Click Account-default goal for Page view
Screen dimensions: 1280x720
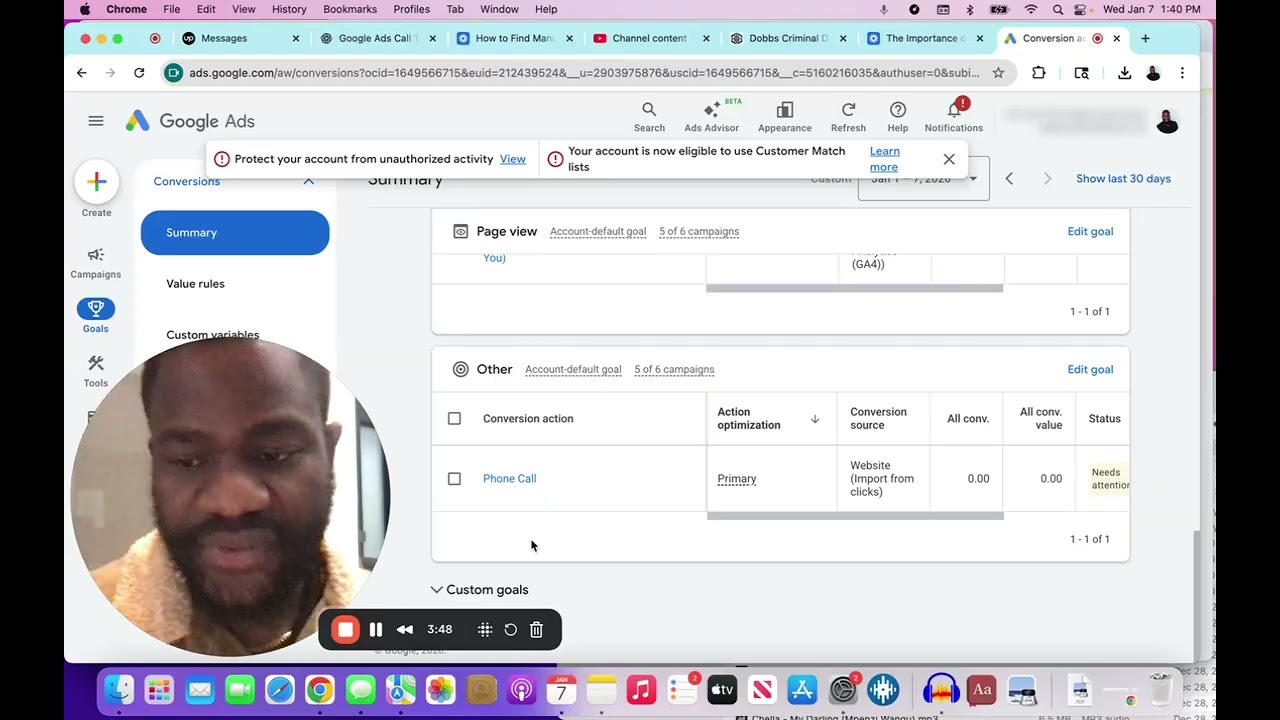(598, 232)
